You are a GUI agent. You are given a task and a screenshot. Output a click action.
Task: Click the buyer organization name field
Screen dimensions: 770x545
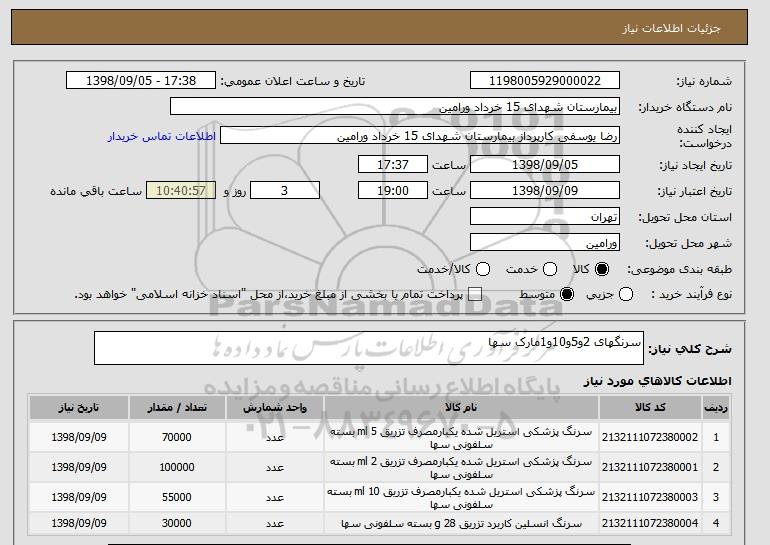(x=395, y=107)
